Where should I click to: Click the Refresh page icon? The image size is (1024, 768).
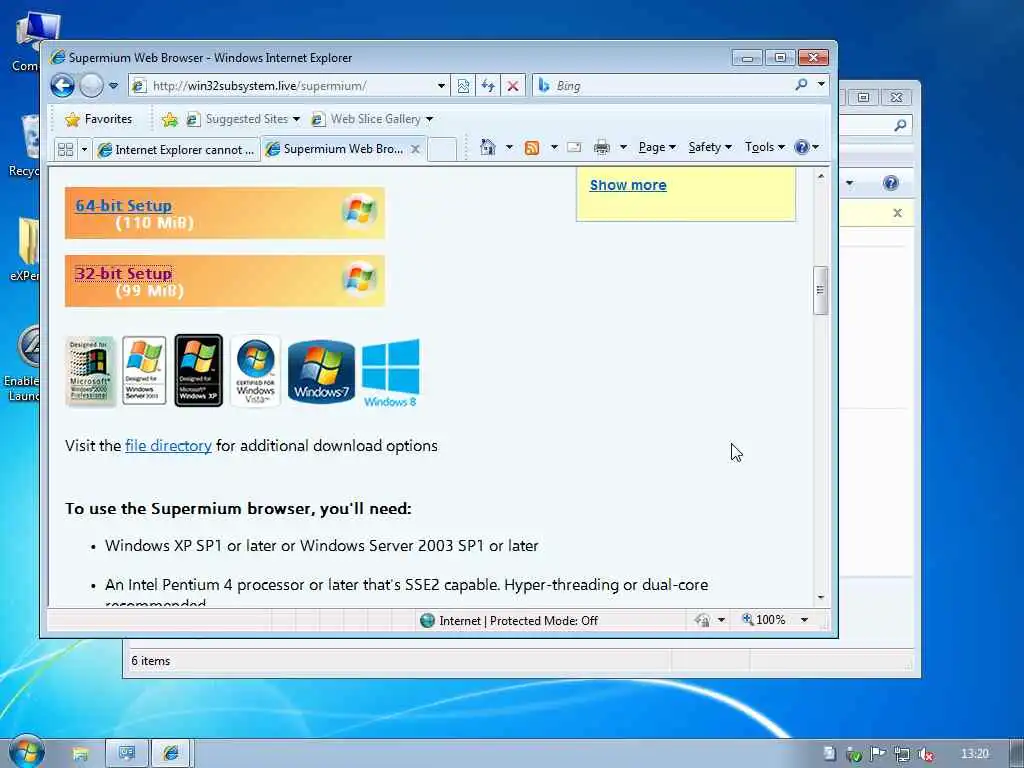488,86
